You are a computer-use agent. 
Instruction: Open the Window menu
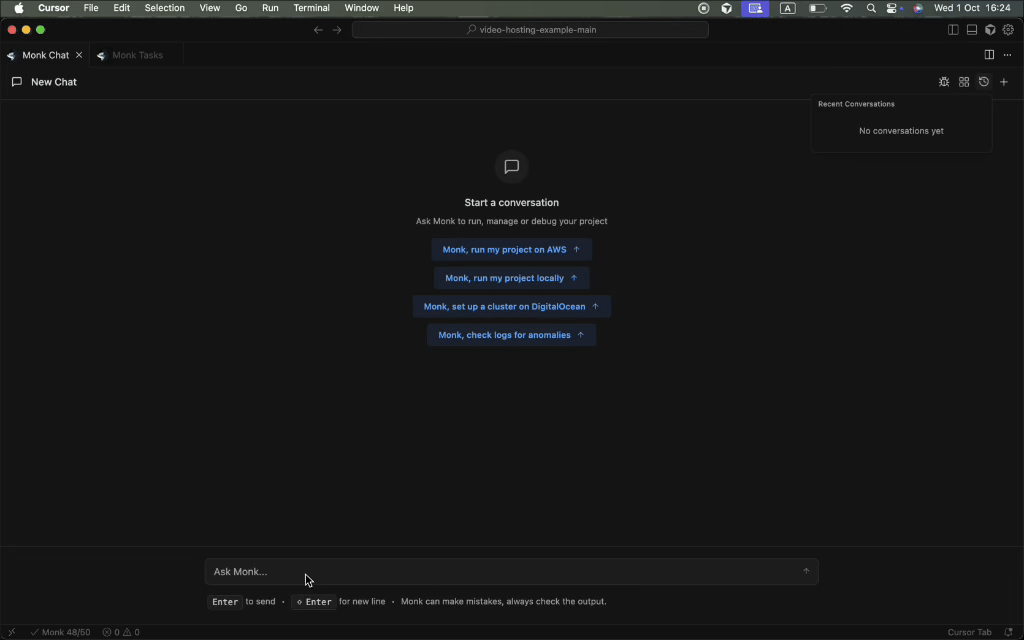pos(362,8)
